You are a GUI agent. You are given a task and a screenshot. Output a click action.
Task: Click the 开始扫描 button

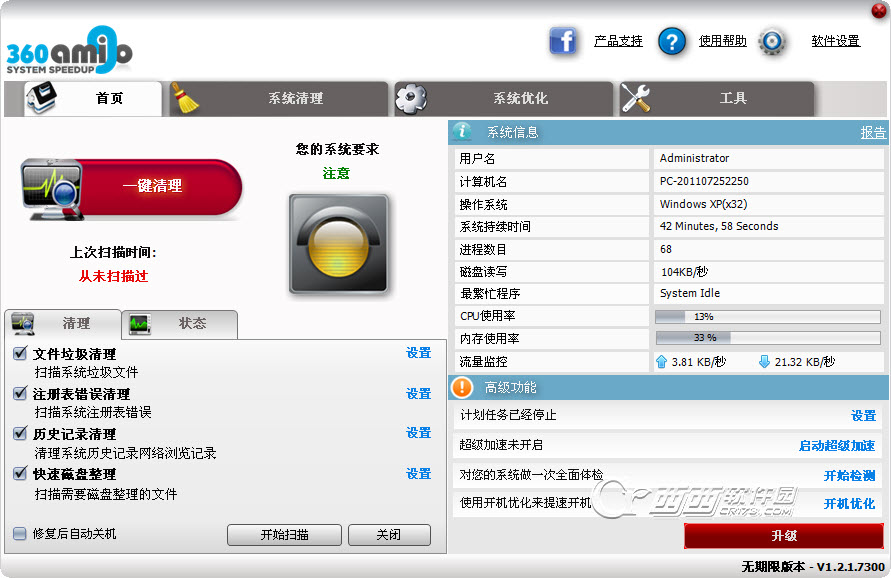[x=284, y=535]
